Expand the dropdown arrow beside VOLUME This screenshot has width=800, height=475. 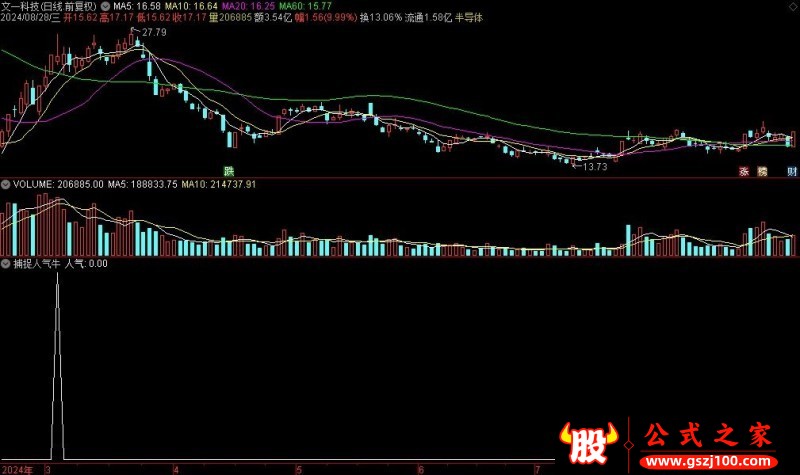pyautogui.click(x=6, y=184)
